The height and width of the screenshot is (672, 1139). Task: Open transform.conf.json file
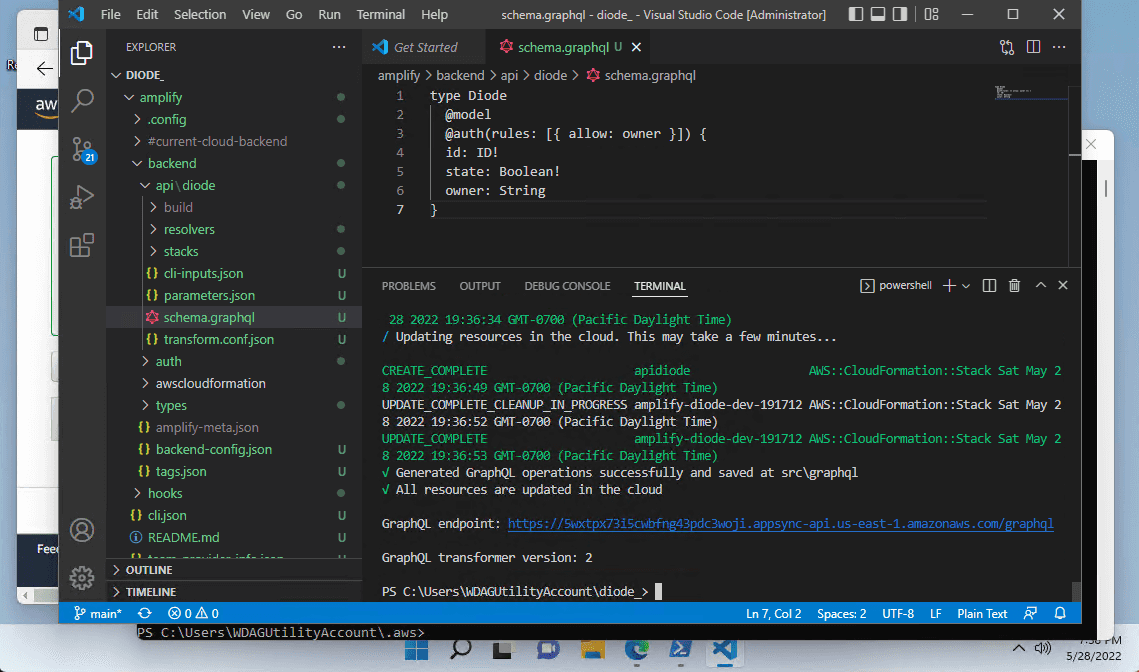point(234,339)
